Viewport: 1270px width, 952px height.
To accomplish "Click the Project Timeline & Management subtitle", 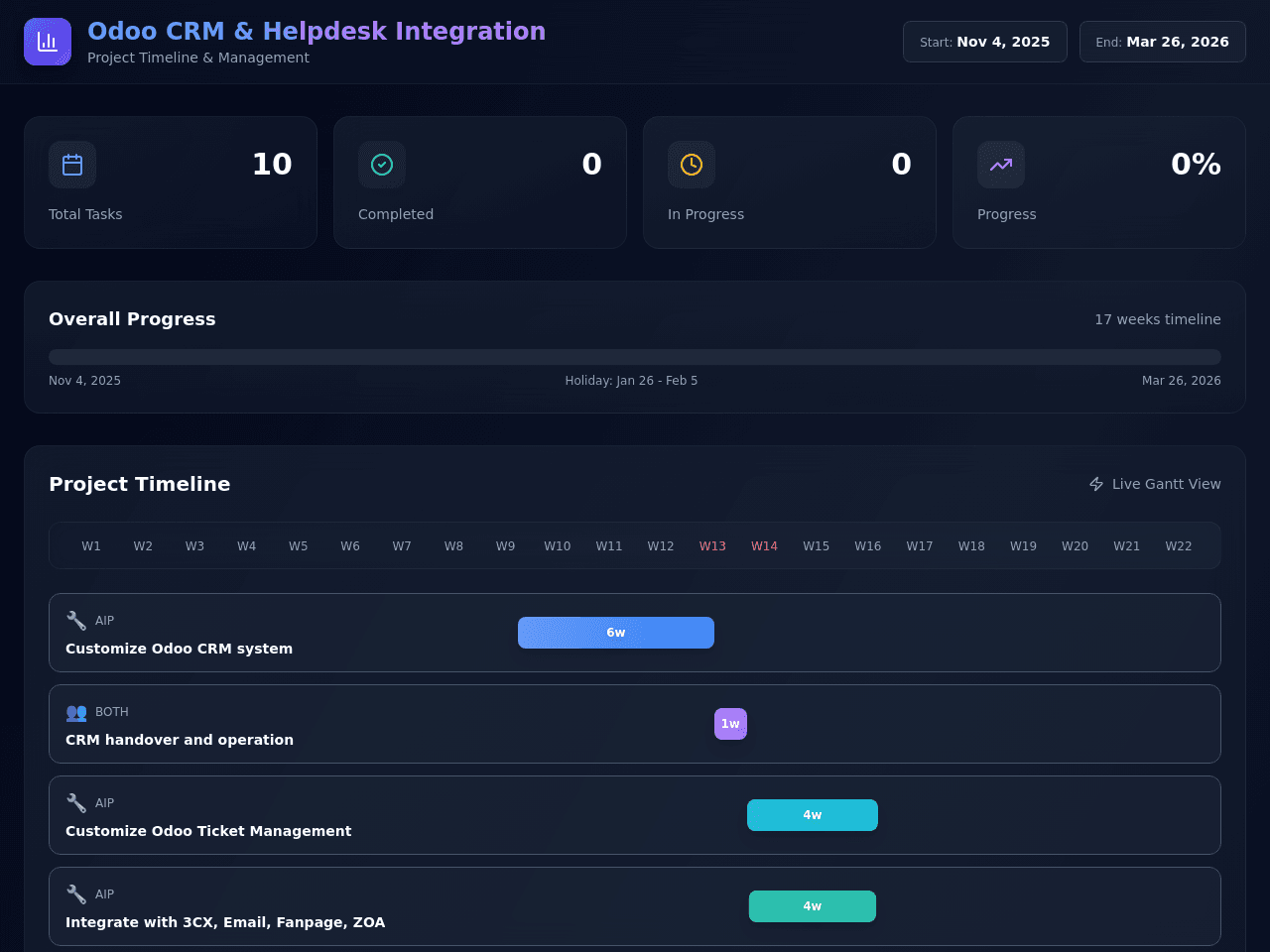I will coord(198,58).
